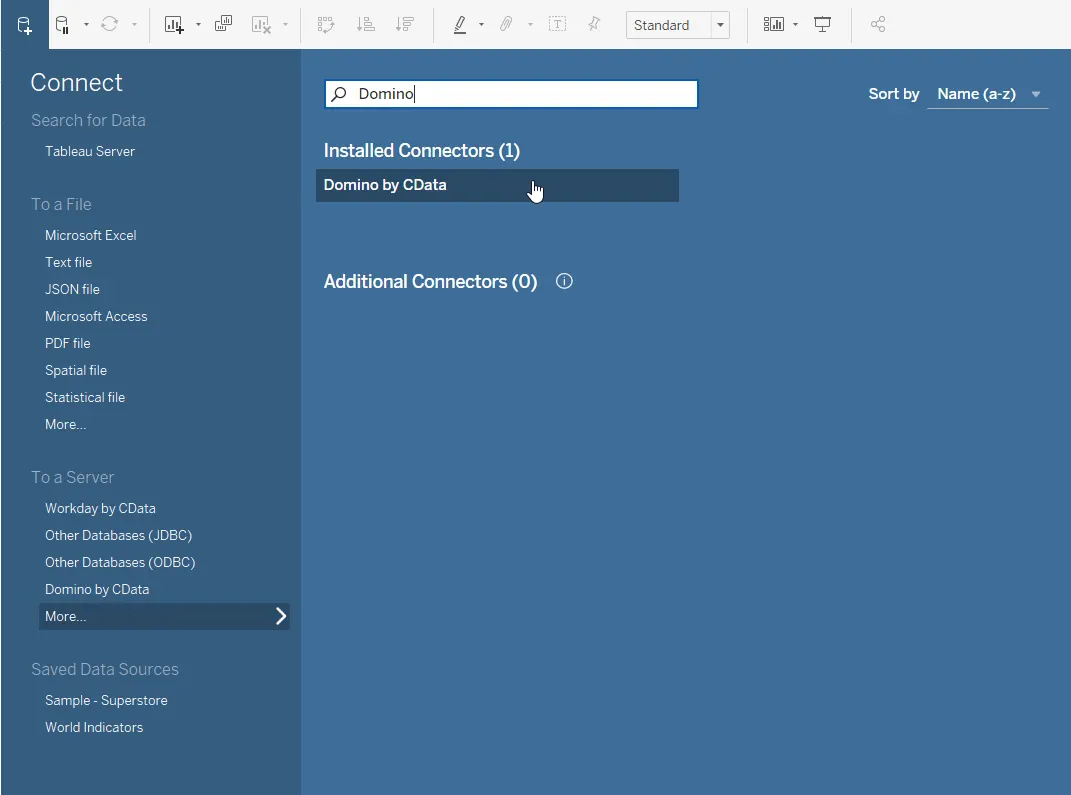
Task: Click the highlight pen icon
Action: pyautogui.click(x=460, y=25)
